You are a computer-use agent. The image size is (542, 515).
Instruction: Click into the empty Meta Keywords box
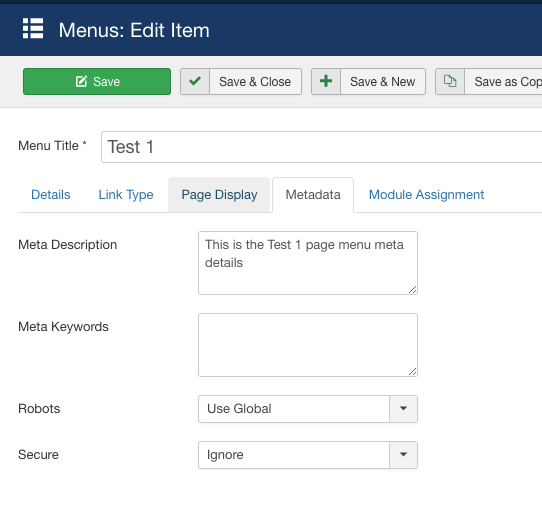308,345
